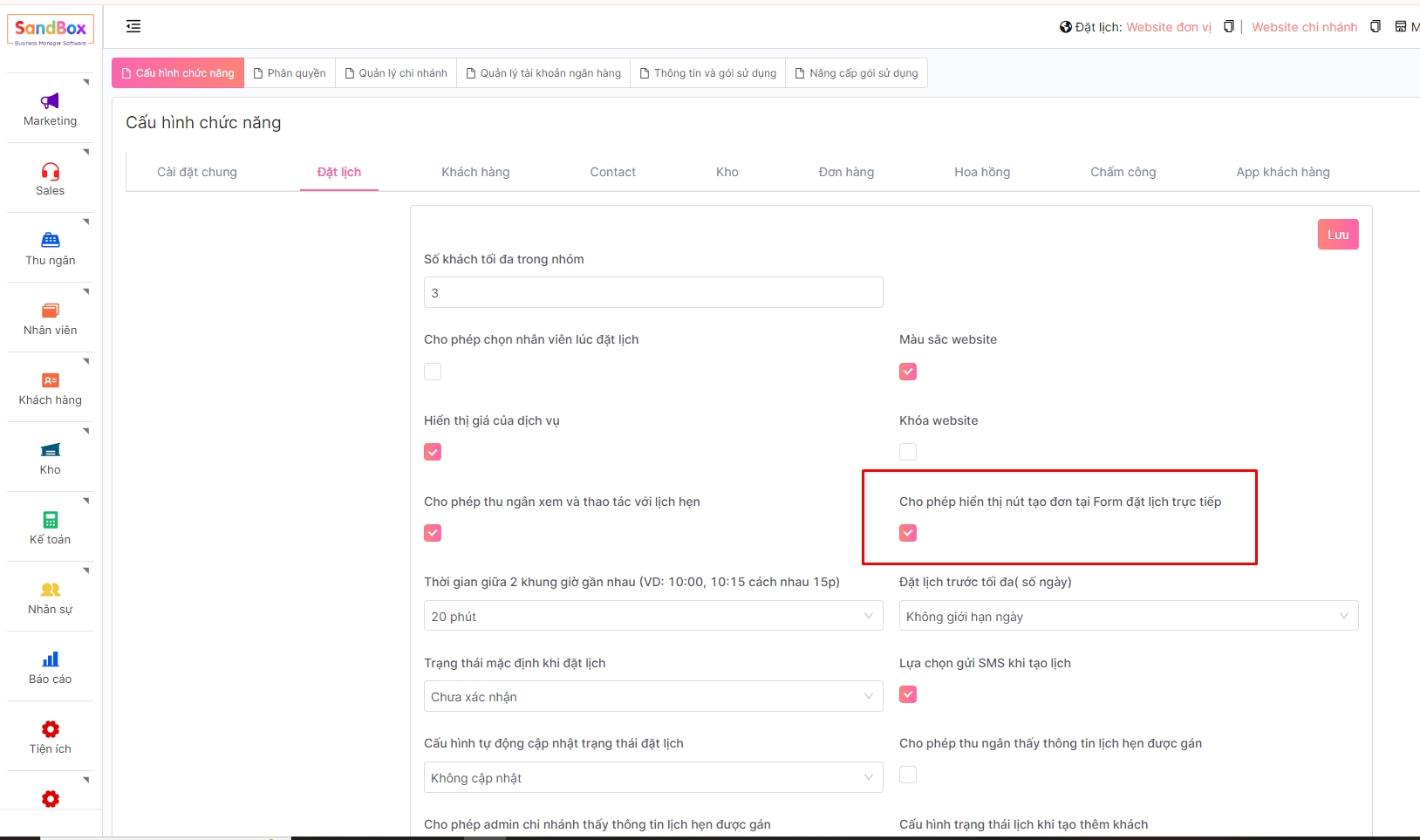Uncheck Hiển thị giá của dịch vụ
Screen dimensions: 1420x840
[x=433, y=452]
